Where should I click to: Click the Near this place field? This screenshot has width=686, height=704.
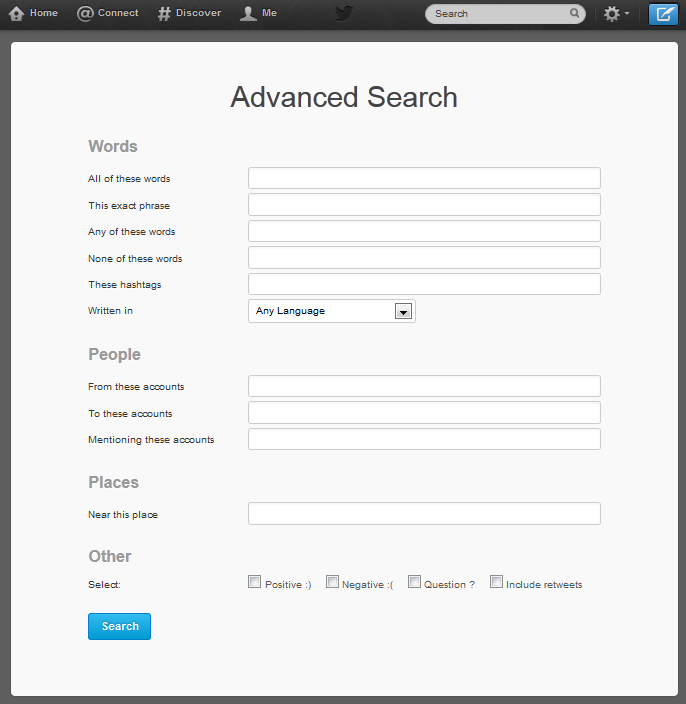point(424,514)
